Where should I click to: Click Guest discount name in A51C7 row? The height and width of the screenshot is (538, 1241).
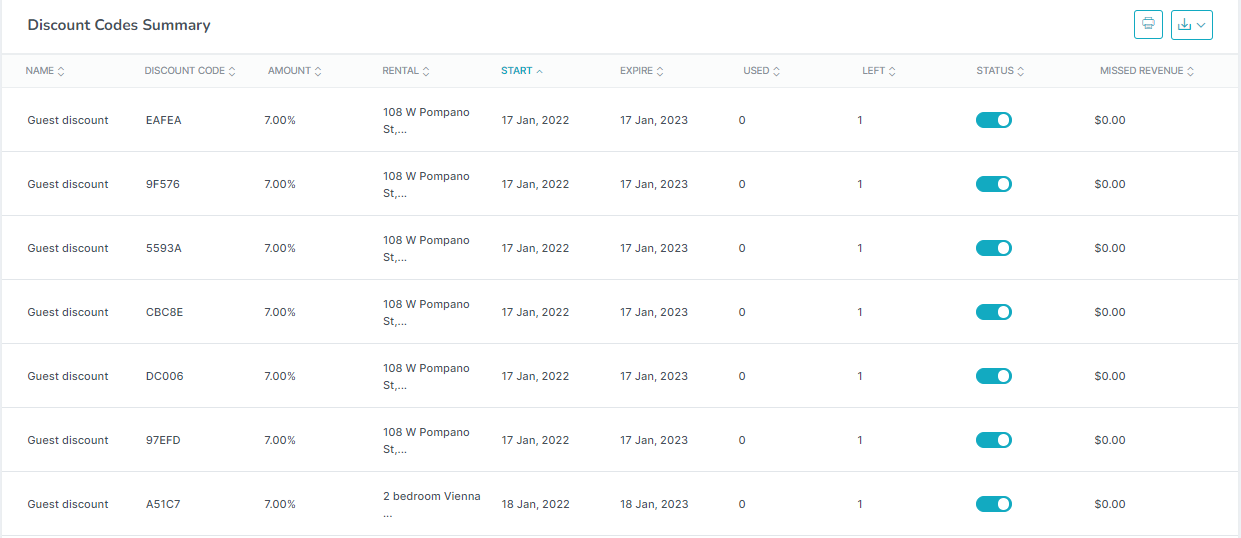point(68,504)
